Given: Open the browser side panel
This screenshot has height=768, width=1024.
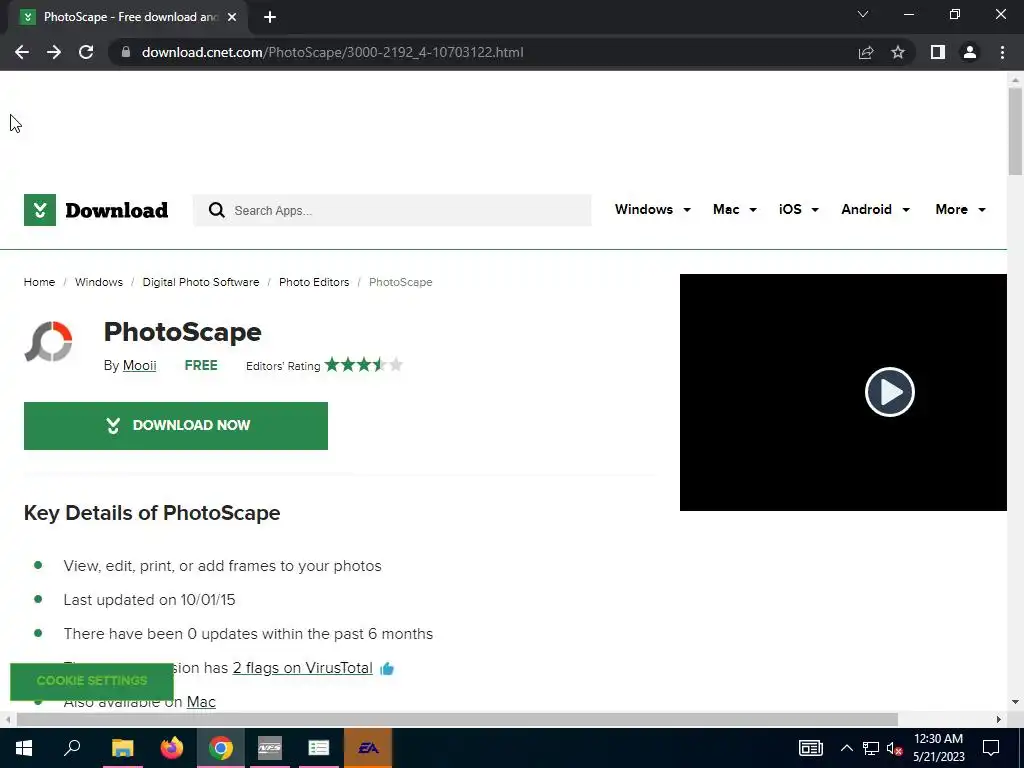Looking at the screenshot, I should pyautogui.click(x=938, y=52).
